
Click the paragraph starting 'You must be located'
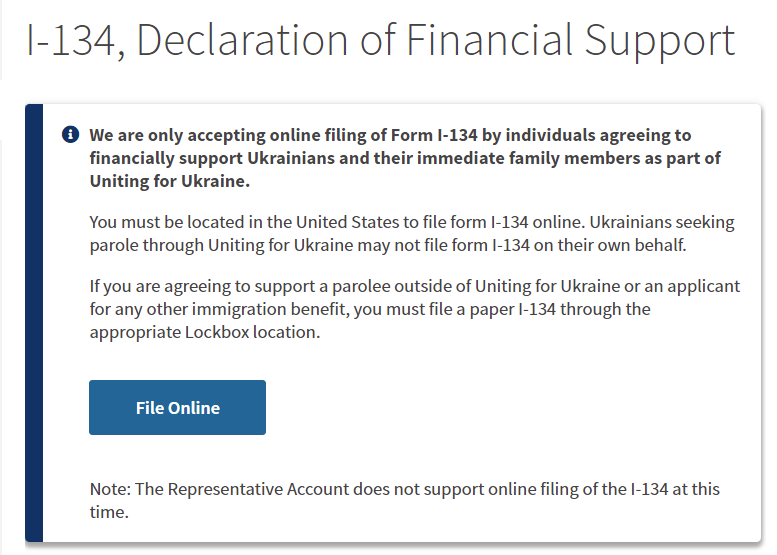pyautogui.click(x=412, y=234)
